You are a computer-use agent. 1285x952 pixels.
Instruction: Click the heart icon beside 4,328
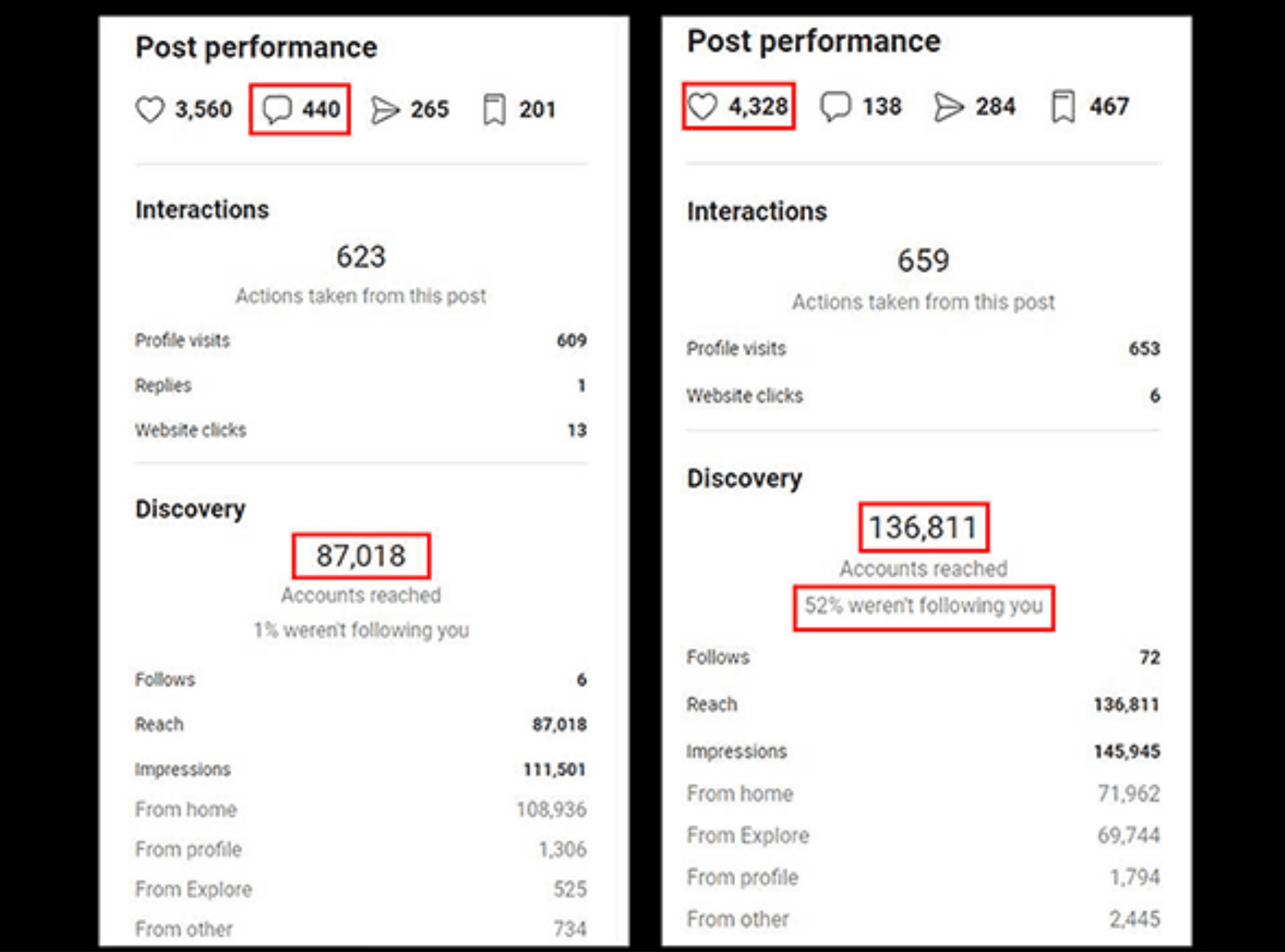[x=702, y=107]
